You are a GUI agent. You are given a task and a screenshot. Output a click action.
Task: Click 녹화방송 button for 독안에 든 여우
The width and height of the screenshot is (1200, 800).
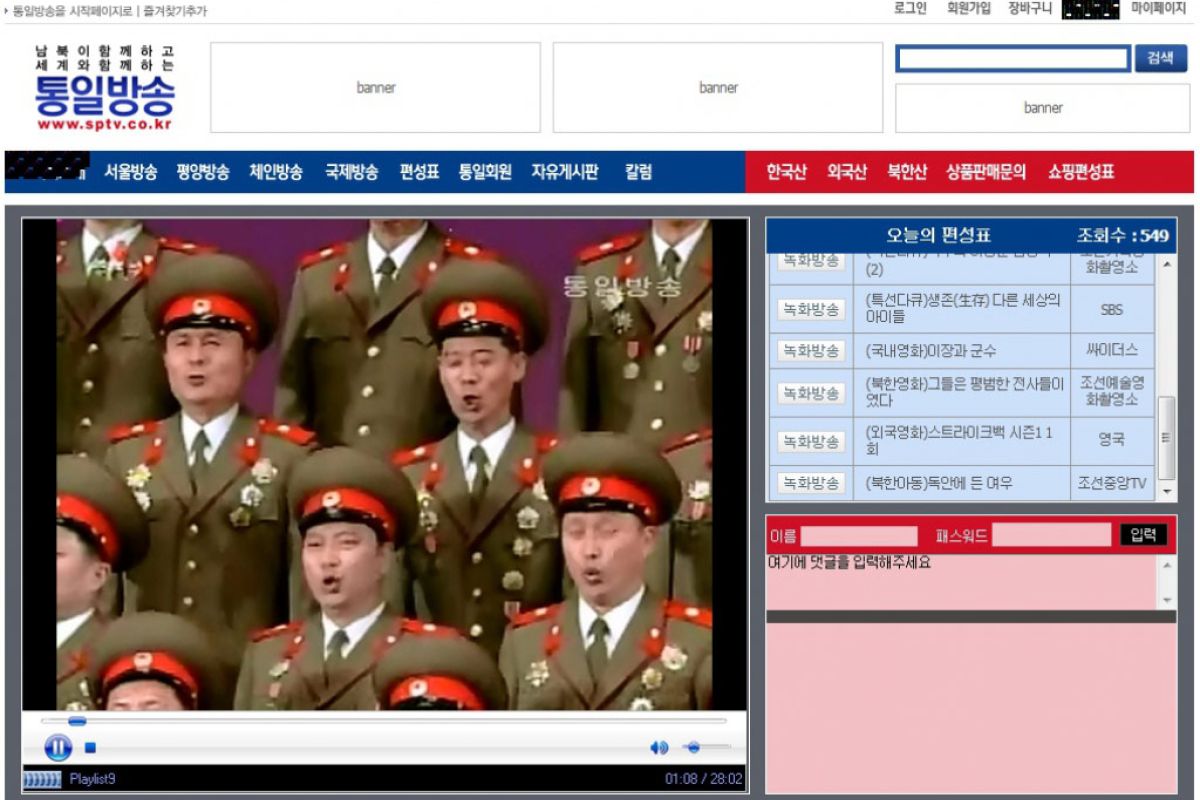click(810, 483)
